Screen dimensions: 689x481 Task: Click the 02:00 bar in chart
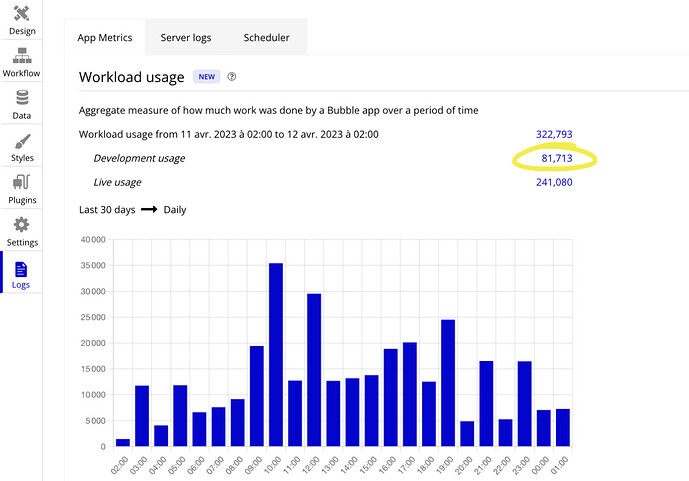pyautogui.click(x=123, y=443)
